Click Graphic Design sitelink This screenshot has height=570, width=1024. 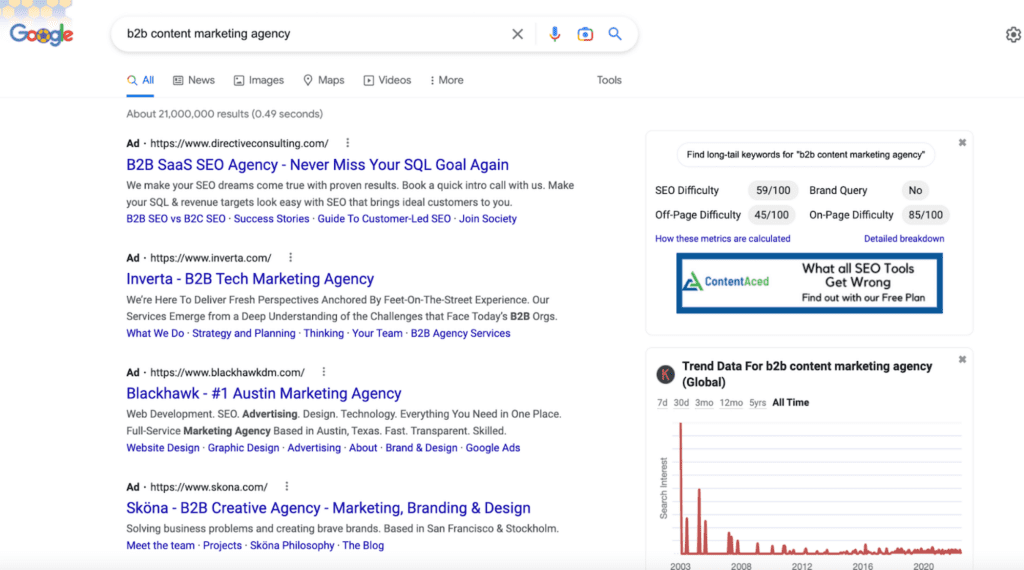coord(243,448)
